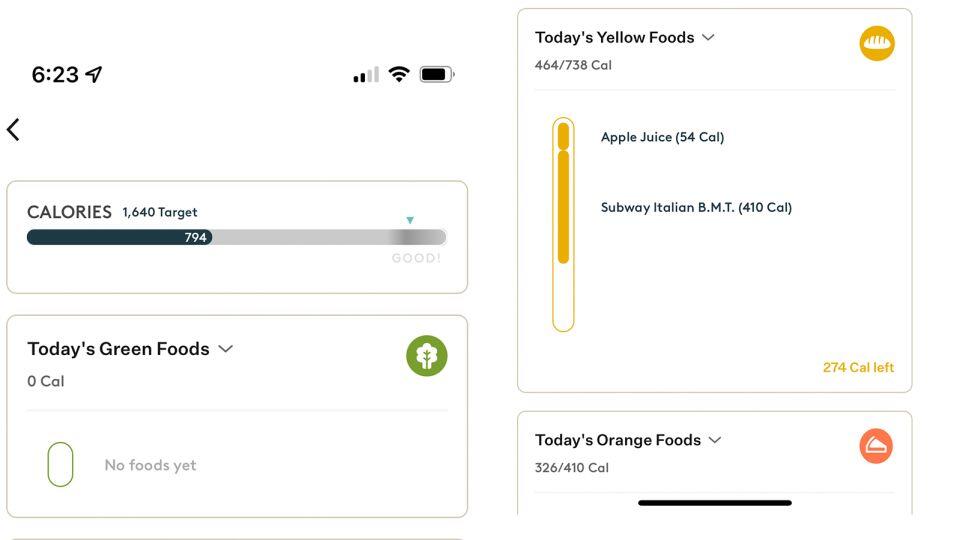Tap the home indicator bar
The image size is (960, 540).
click(x=715, y=503)
